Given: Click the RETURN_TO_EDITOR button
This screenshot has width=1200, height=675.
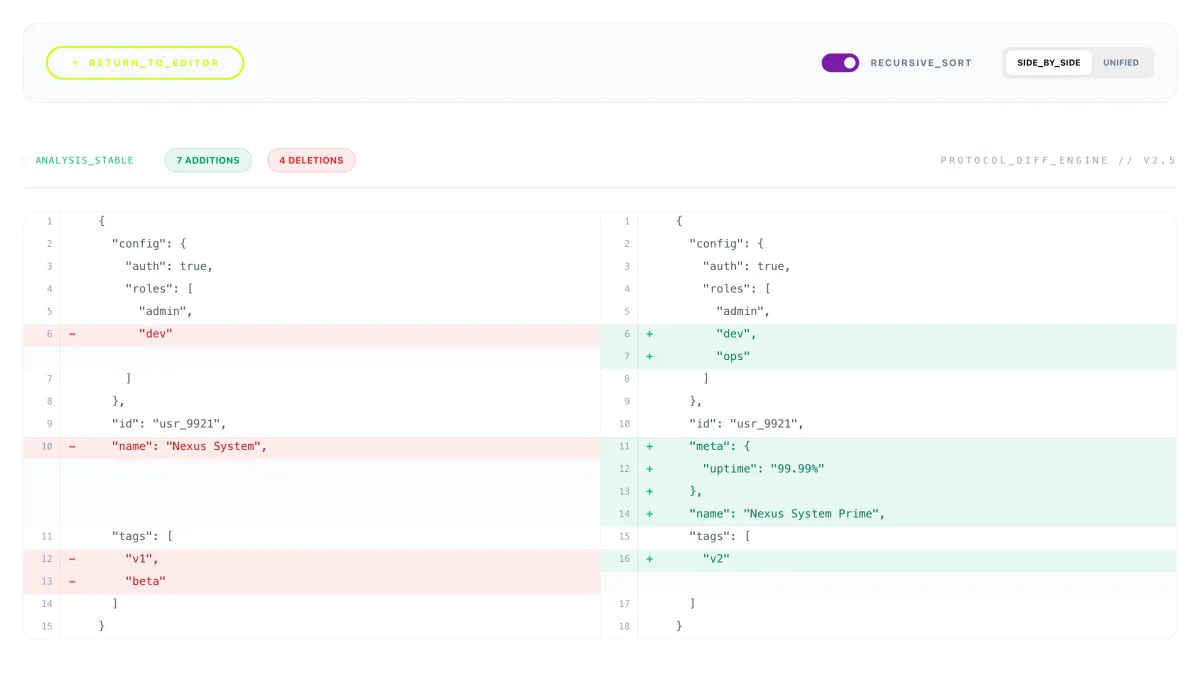Looking at the screenshot, I should point(145,63).
